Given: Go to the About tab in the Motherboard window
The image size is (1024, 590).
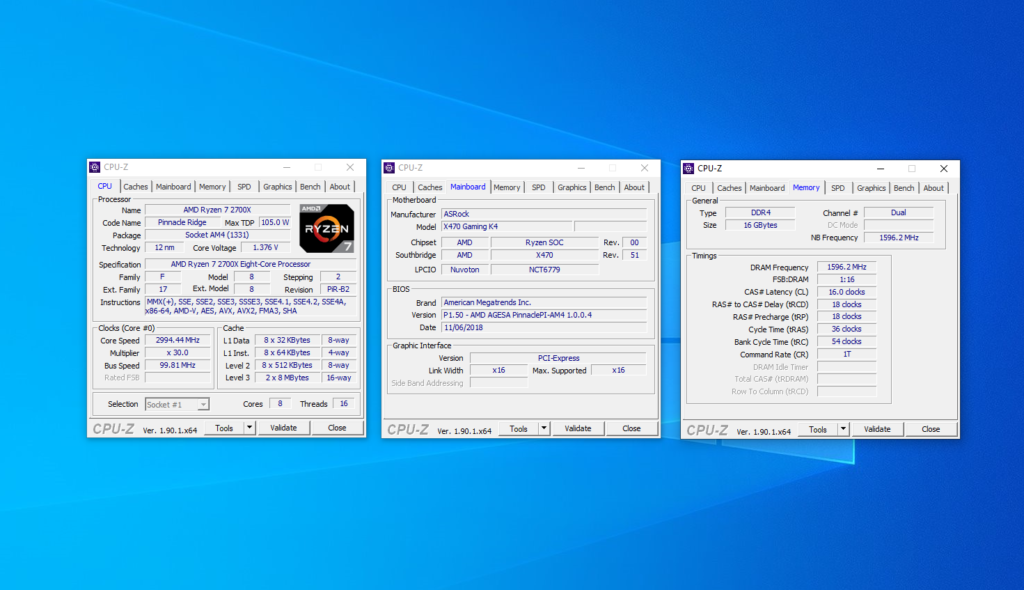Looking at the screenshot, I should pos(634,187).
